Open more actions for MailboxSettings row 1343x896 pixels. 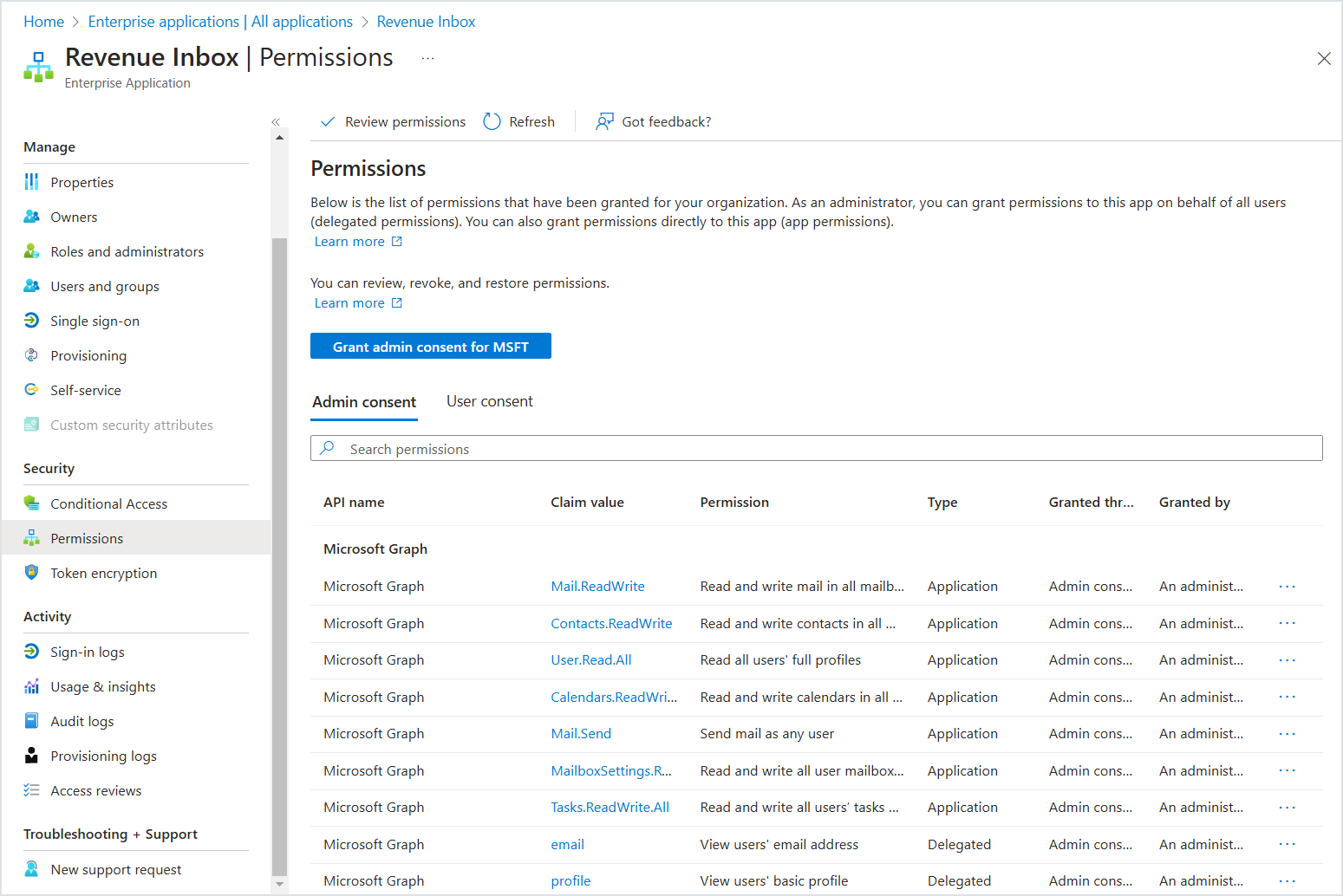[1288, 771]
